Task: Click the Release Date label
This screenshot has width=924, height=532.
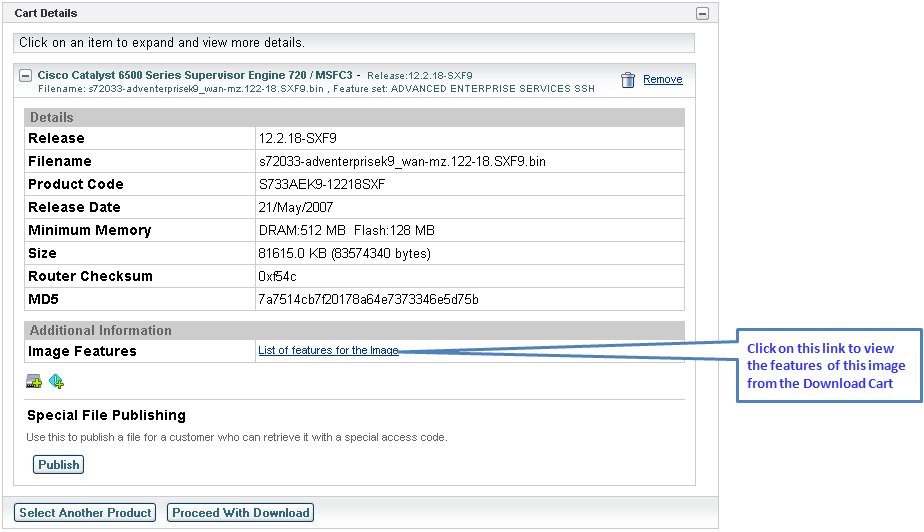Action: point(74,207)
